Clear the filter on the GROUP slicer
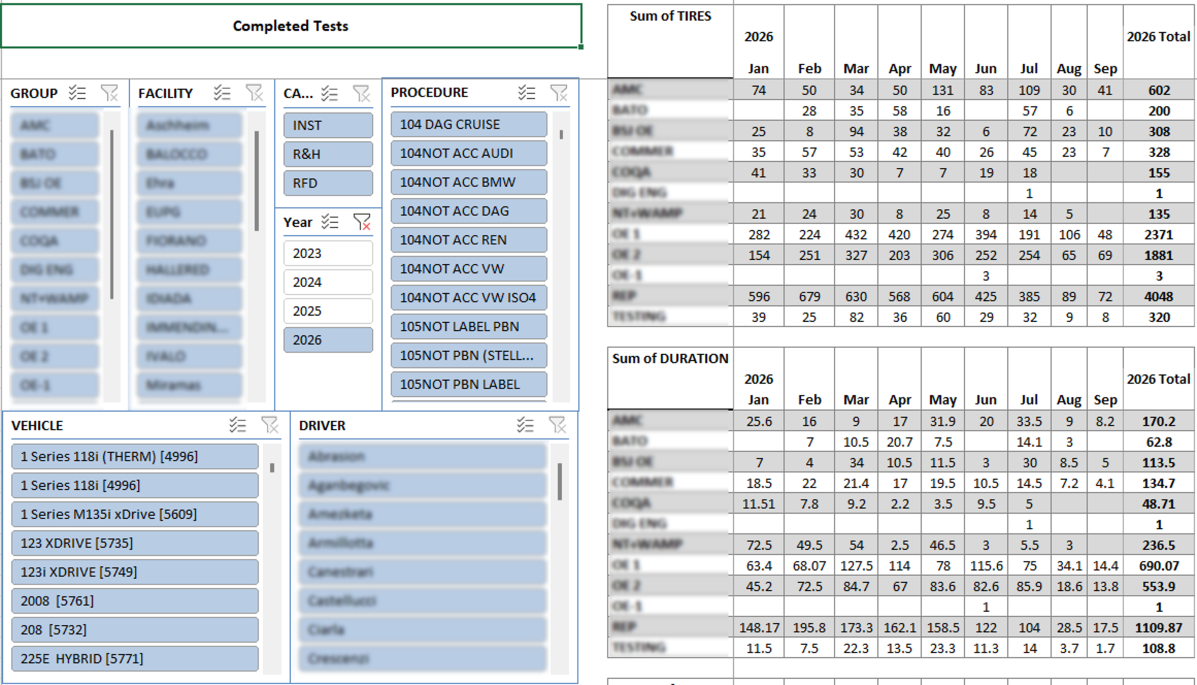 109,93
